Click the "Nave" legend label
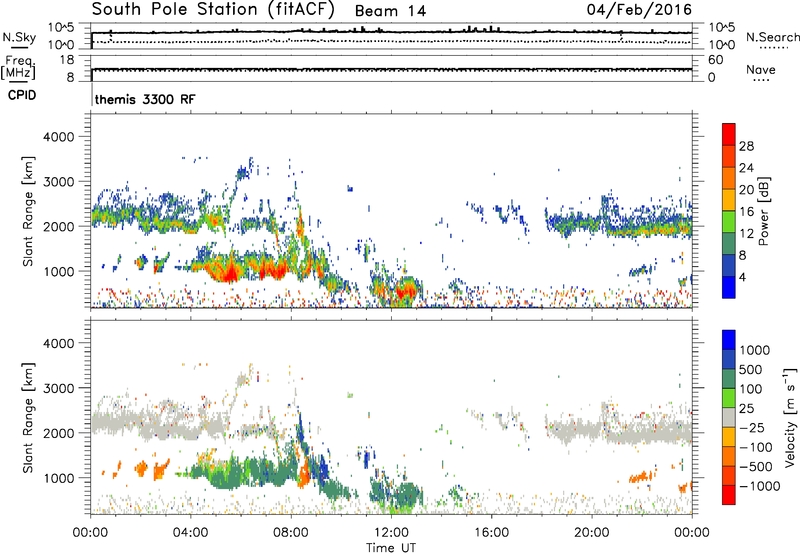 coord(761,70)
